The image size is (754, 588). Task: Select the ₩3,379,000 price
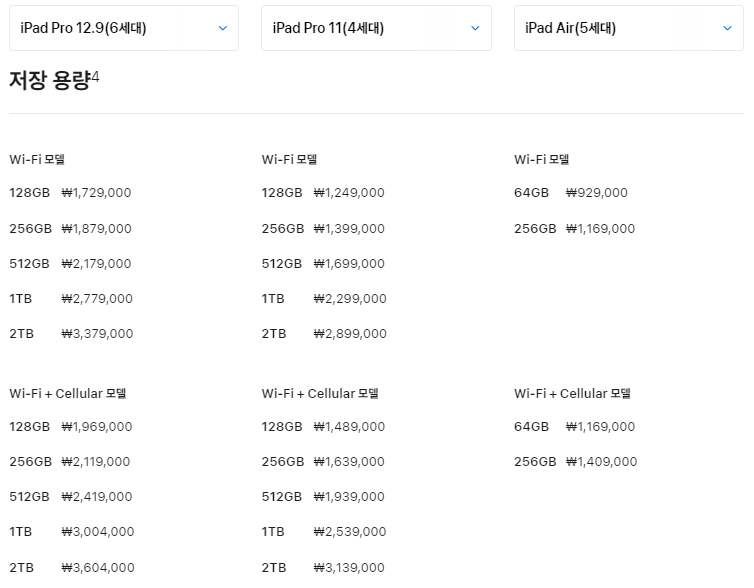click(x=97, y=334)
